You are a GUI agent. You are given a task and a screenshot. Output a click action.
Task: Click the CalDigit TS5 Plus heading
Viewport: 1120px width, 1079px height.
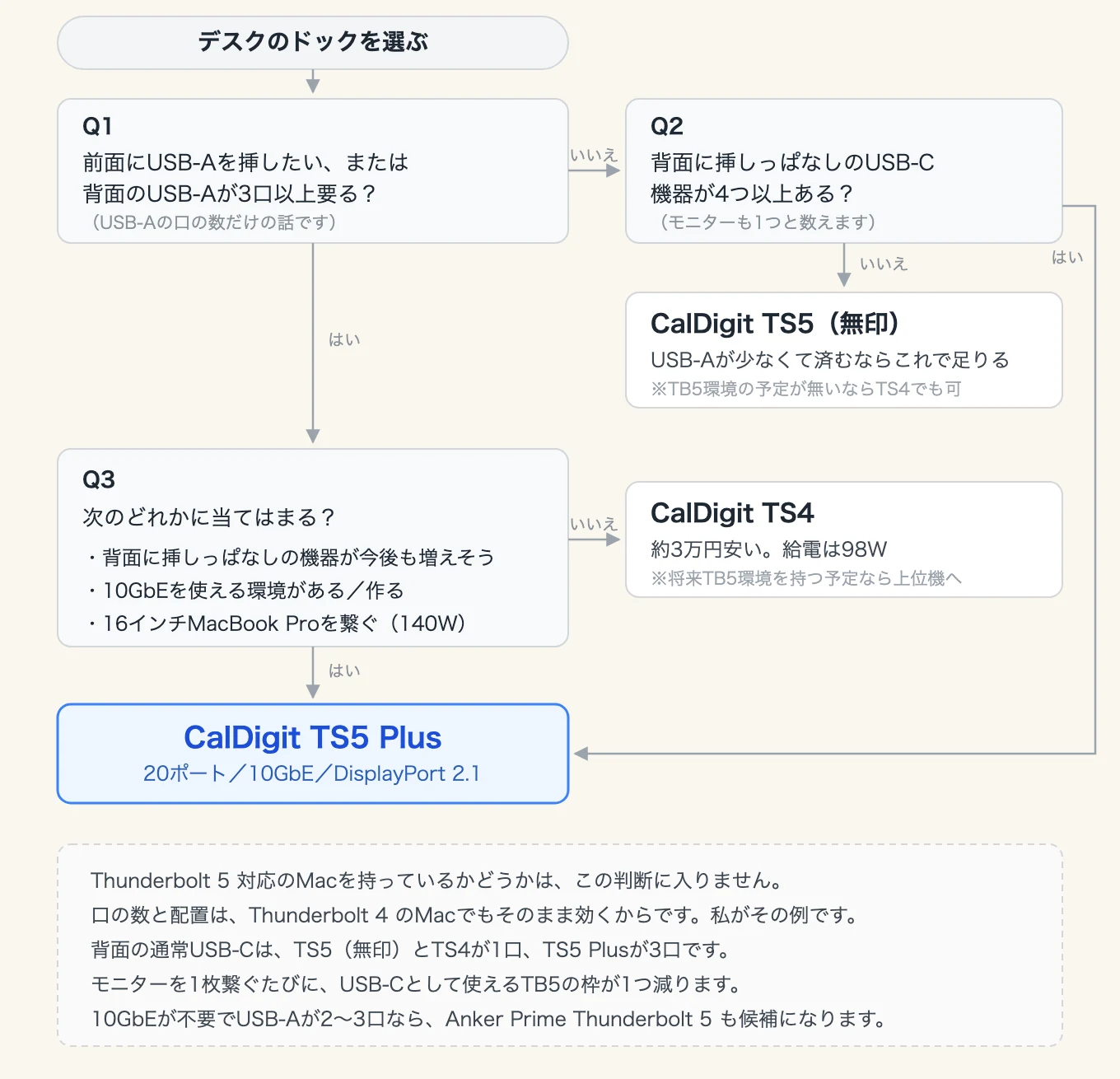tap(313, 737)
